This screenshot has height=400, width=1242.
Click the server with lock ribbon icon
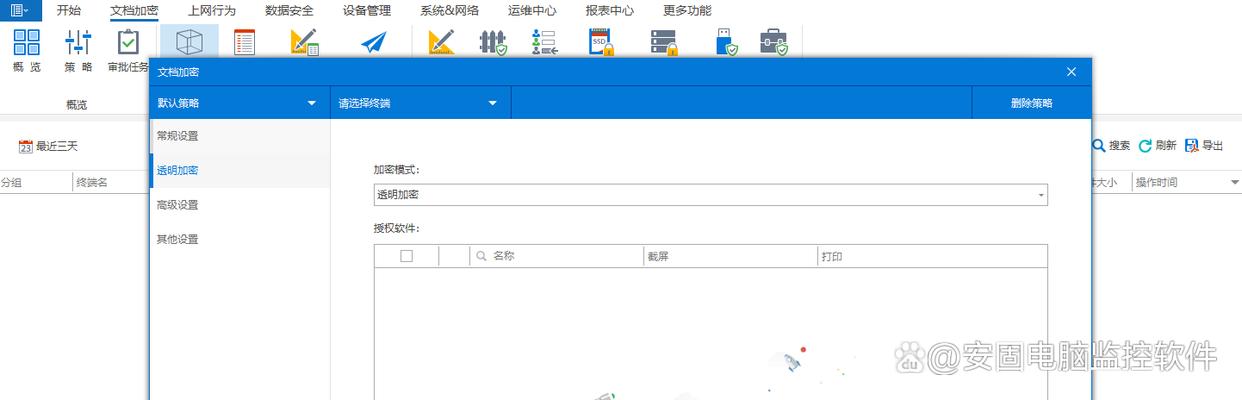tap(664, 42)
